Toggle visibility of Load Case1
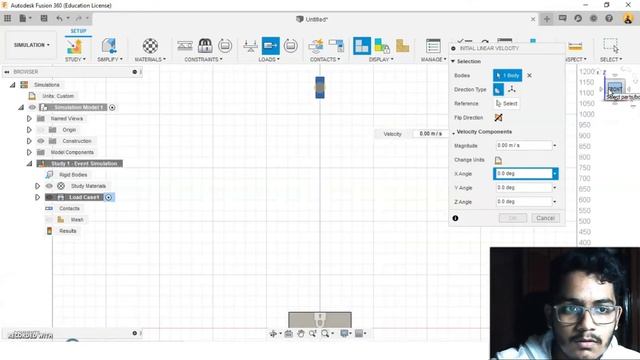The height and width of the screenshot is (360, 640). [x=49, y=198]
